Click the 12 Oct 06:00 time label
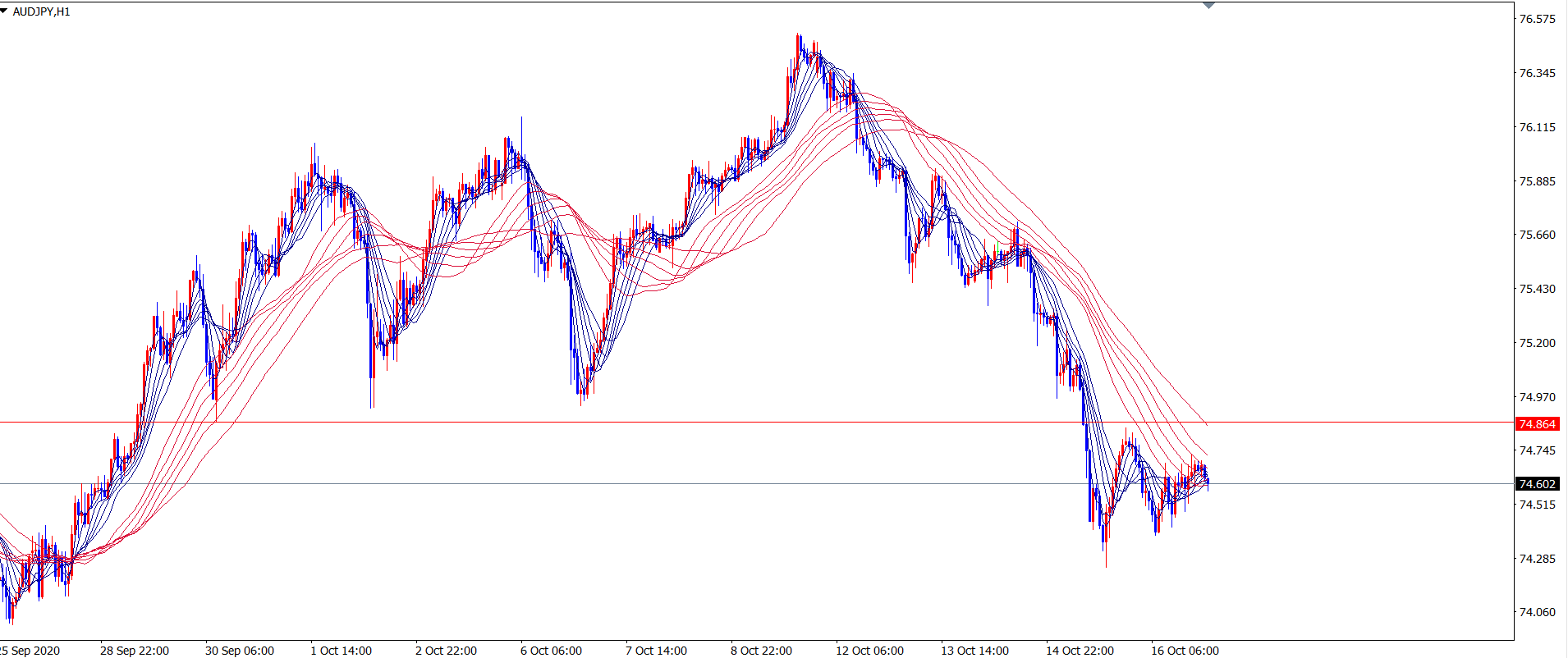The height and width of the screenshot is (658, 1568). [x=869, y=651]
